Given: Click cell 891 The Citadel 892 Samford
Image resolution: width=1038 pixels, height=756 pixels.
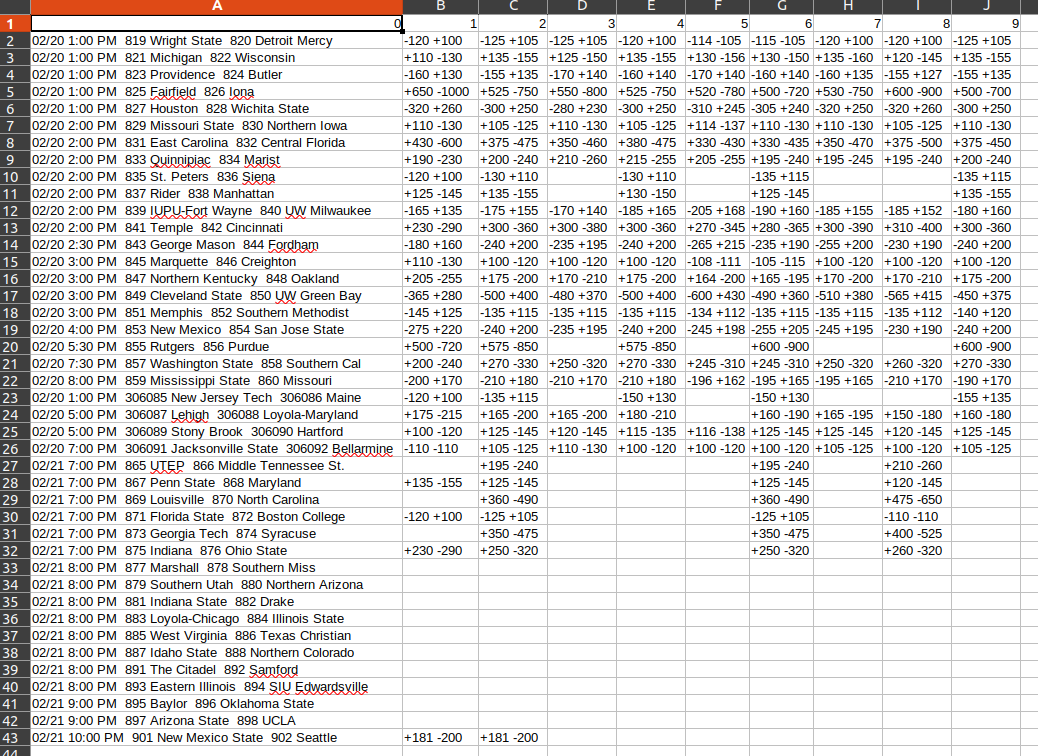Looking at the screenshot, I should 216,670.
